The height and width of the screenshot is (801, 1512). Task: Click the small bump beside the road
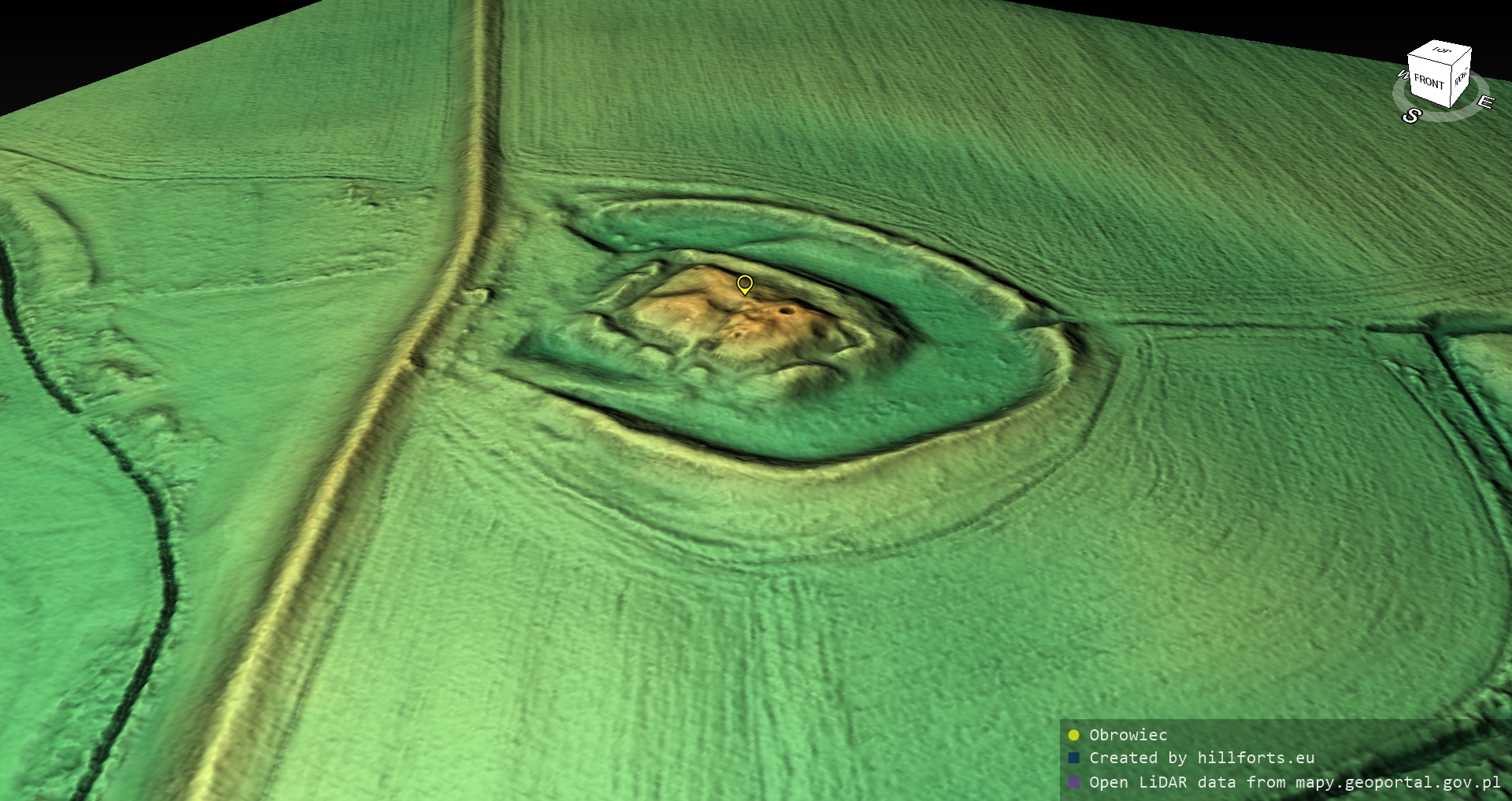click(x=476, y=296)
